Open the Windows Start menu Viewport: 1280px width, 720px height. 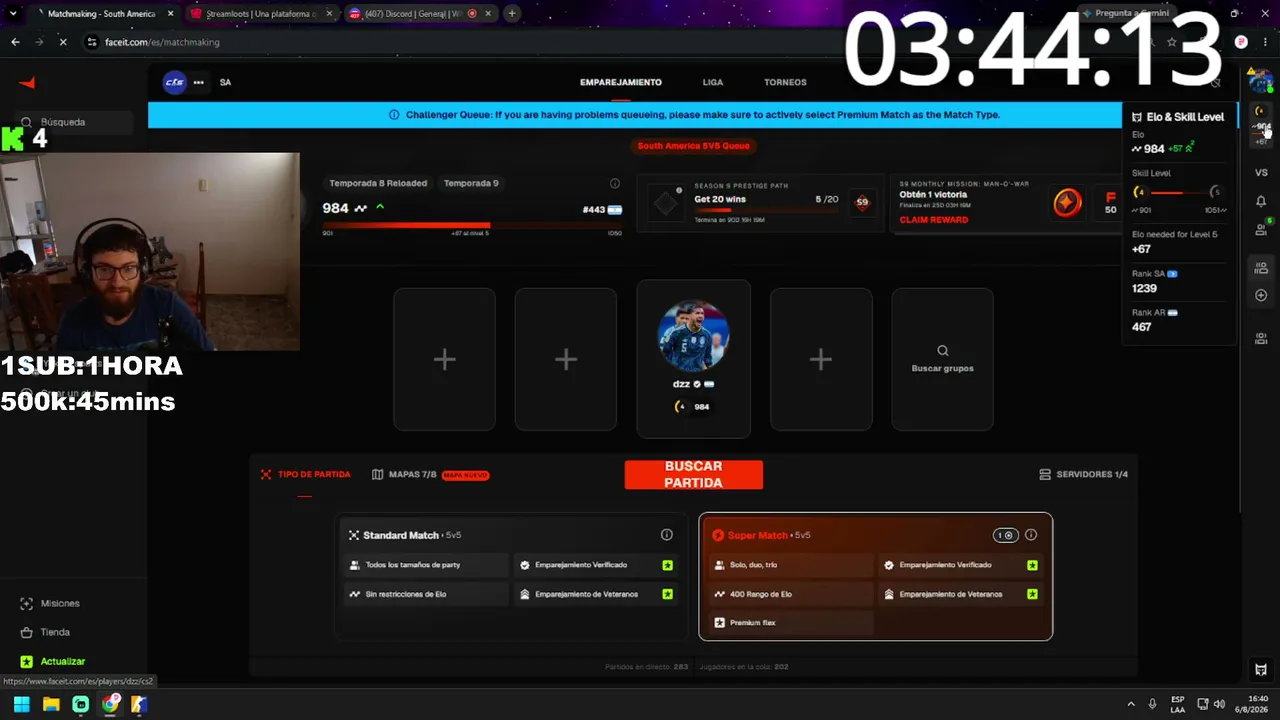click(21, 704)
